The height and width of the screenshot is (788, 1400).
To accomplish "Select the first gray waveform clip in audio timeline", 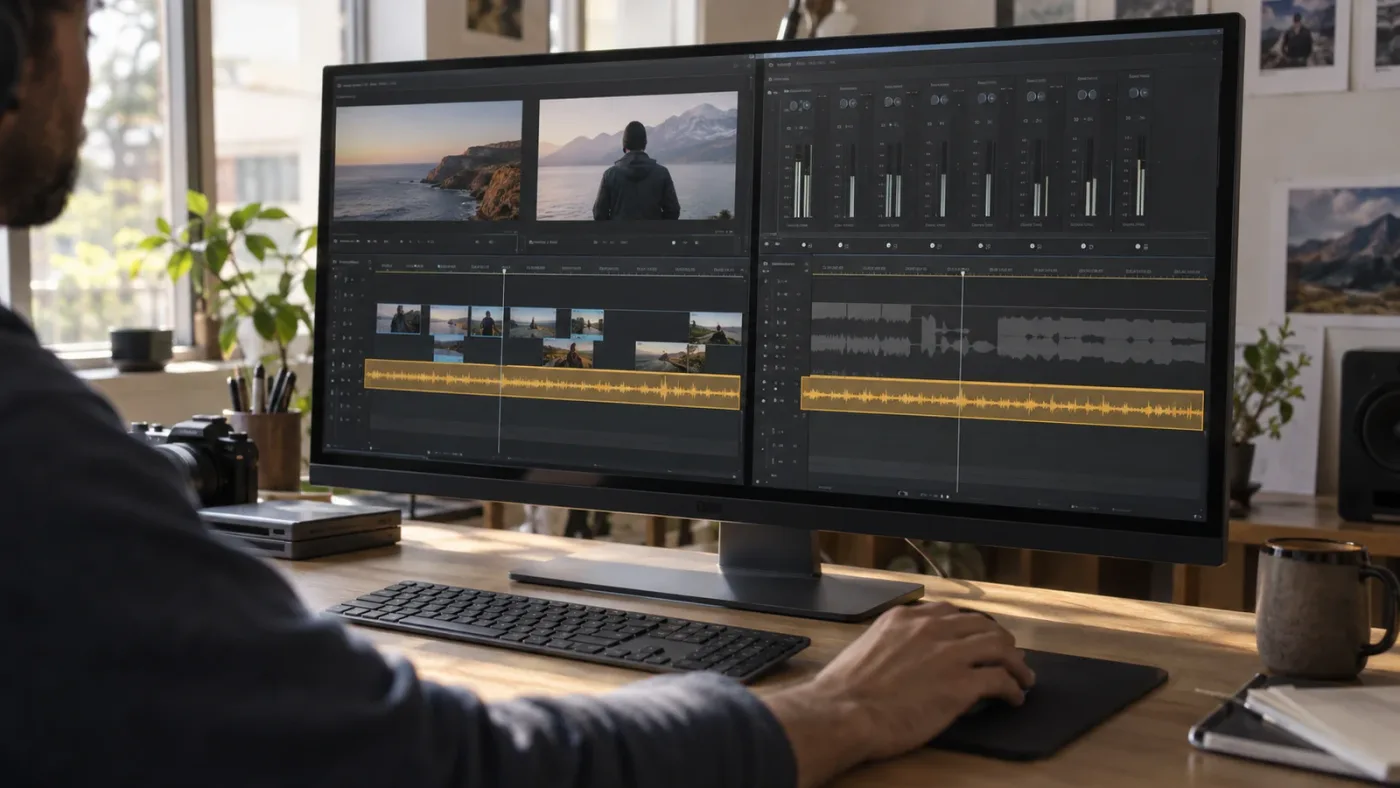I will click(862, 332).
